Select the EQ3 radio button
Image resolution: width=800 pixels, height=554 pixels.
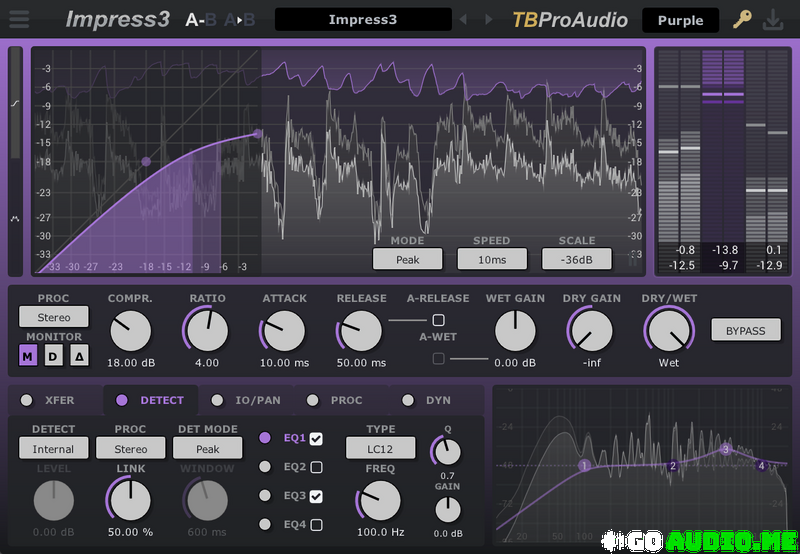265,495
